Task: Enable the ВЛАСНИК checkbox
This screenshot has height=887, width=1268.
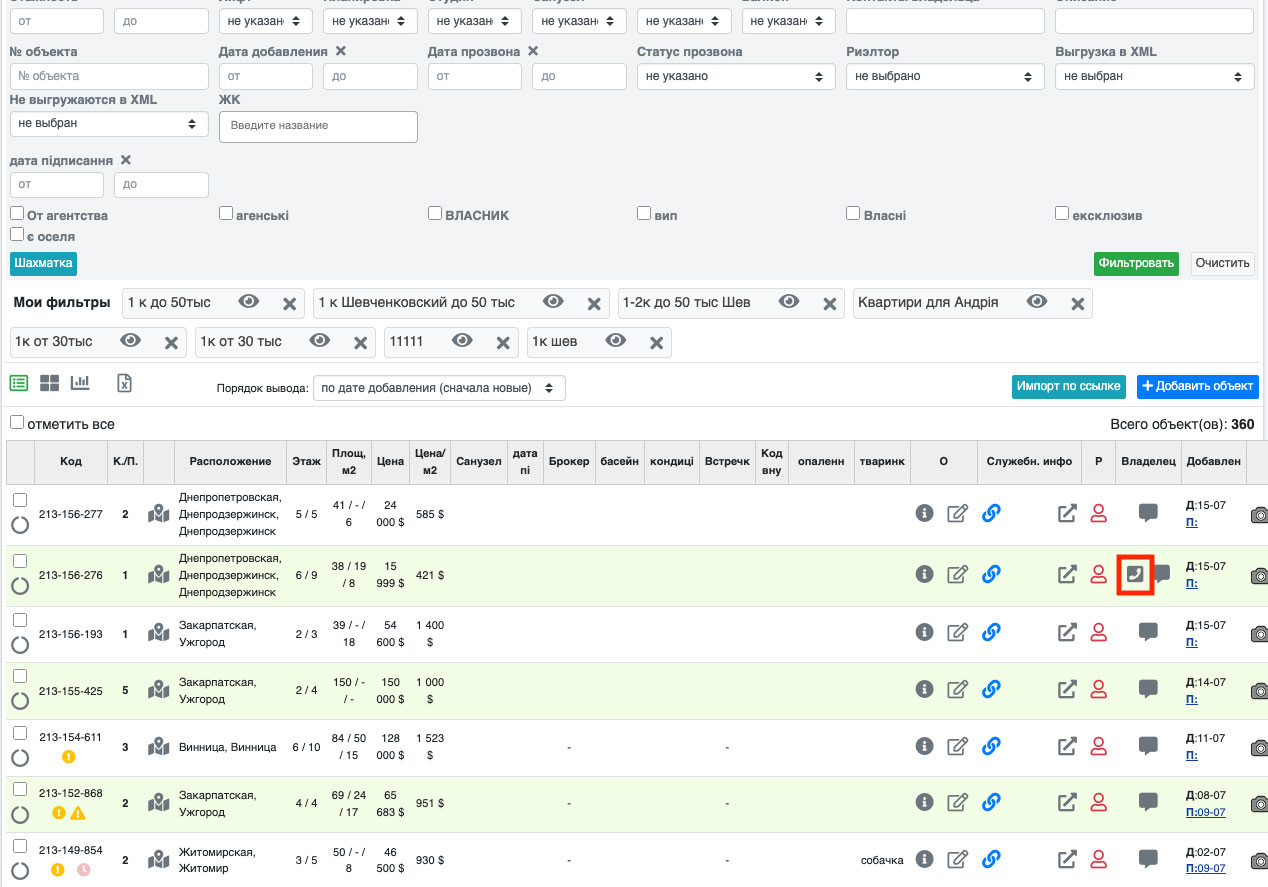Action: pyautogui.click(x=435, y=214)
